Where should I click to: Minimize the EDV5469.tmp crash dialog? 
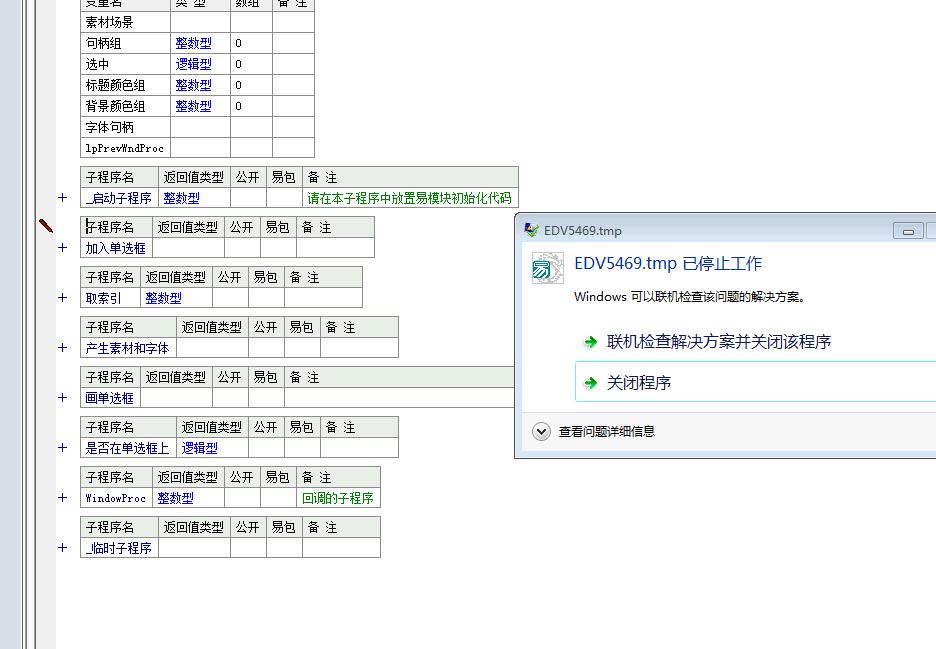[907, 231]
